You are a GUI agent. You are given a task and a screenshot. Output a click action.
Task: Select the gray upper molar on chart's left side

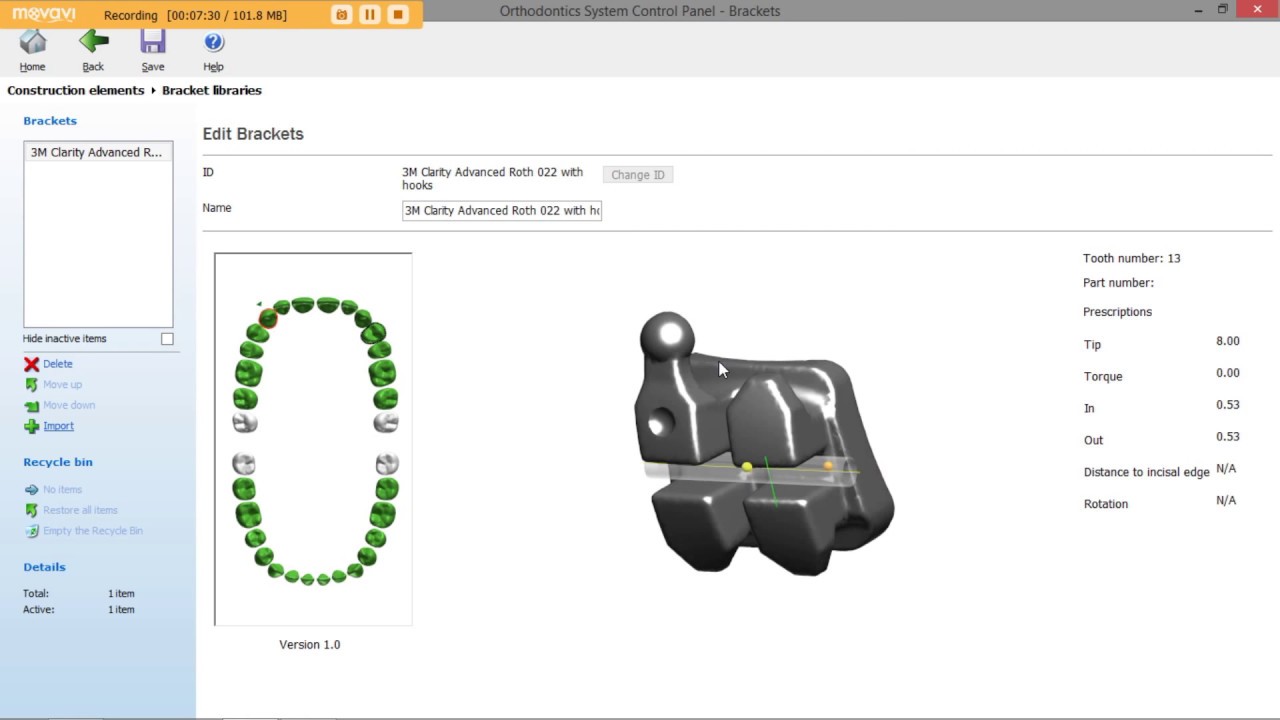245,422
